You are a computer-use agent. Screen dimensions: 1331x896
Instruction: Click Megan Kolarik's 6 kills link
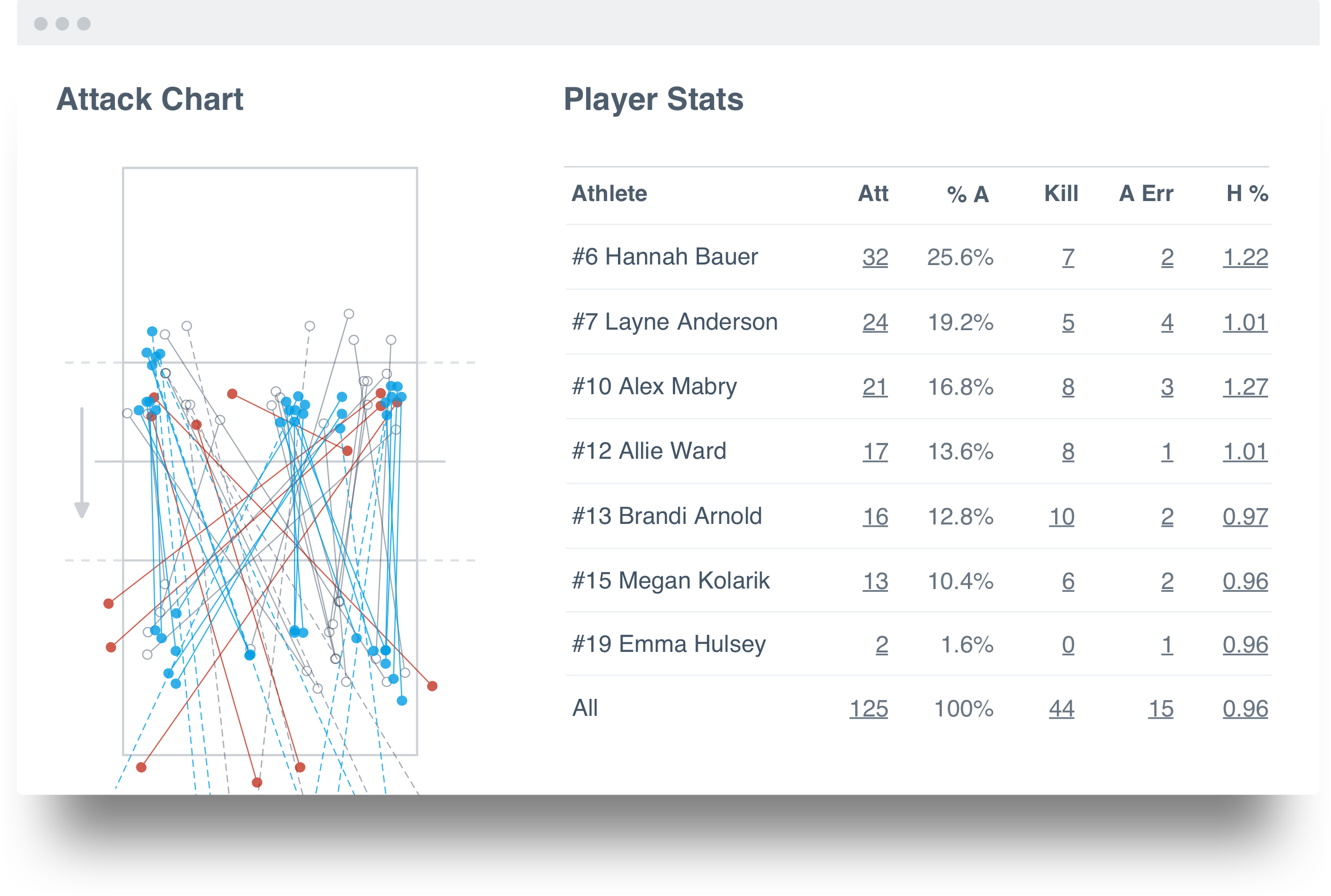click(1068, 581)
